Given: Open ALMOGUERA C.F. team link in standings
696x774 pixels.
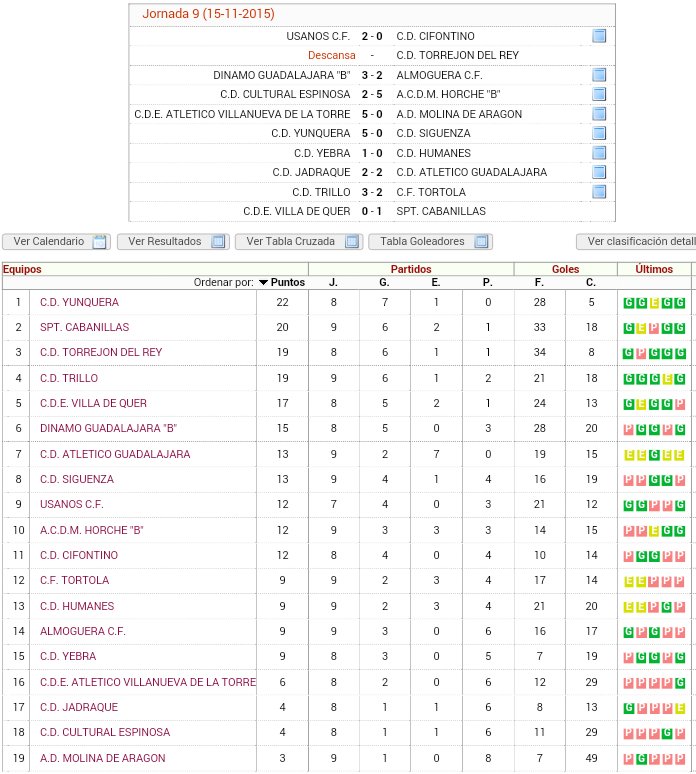Looking at the screenshot, I should click(x=83, y=631).
